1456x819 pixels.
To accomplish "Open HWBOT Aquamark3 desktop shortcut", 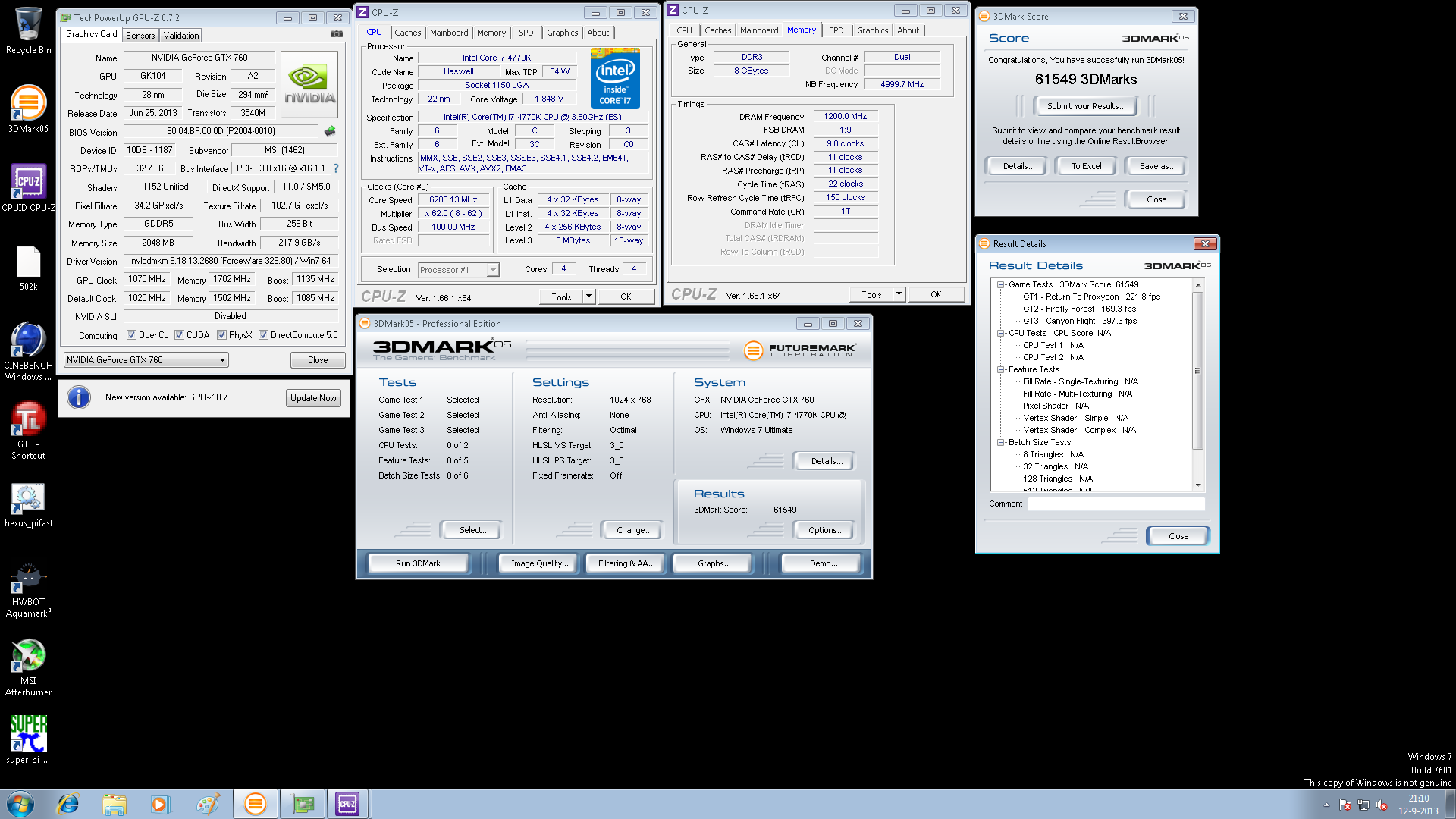I will [x=28, y=591].
